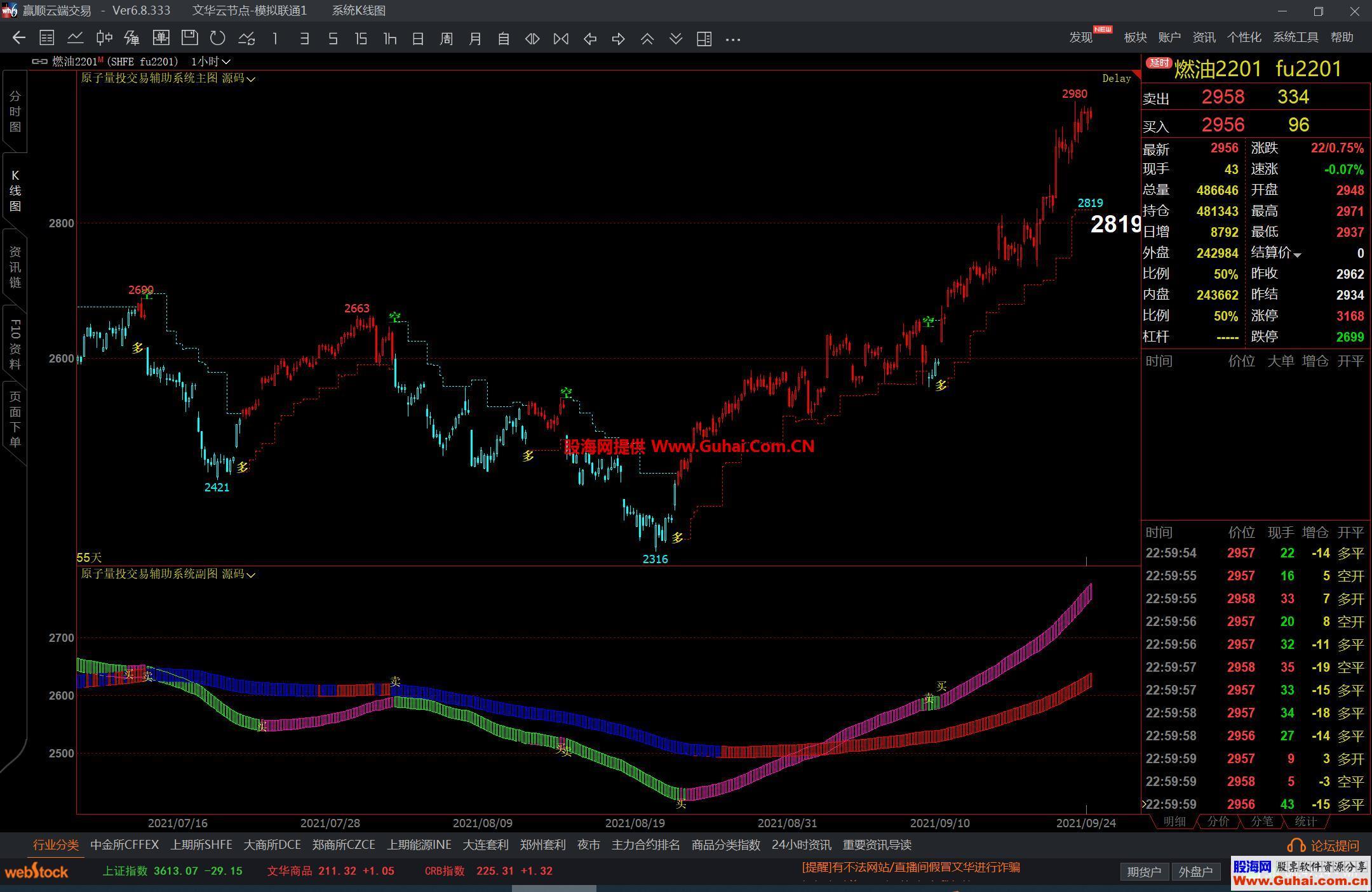Select the daily (日) period button
Viewport: 1372px width, 892px height.
point(417,39)
